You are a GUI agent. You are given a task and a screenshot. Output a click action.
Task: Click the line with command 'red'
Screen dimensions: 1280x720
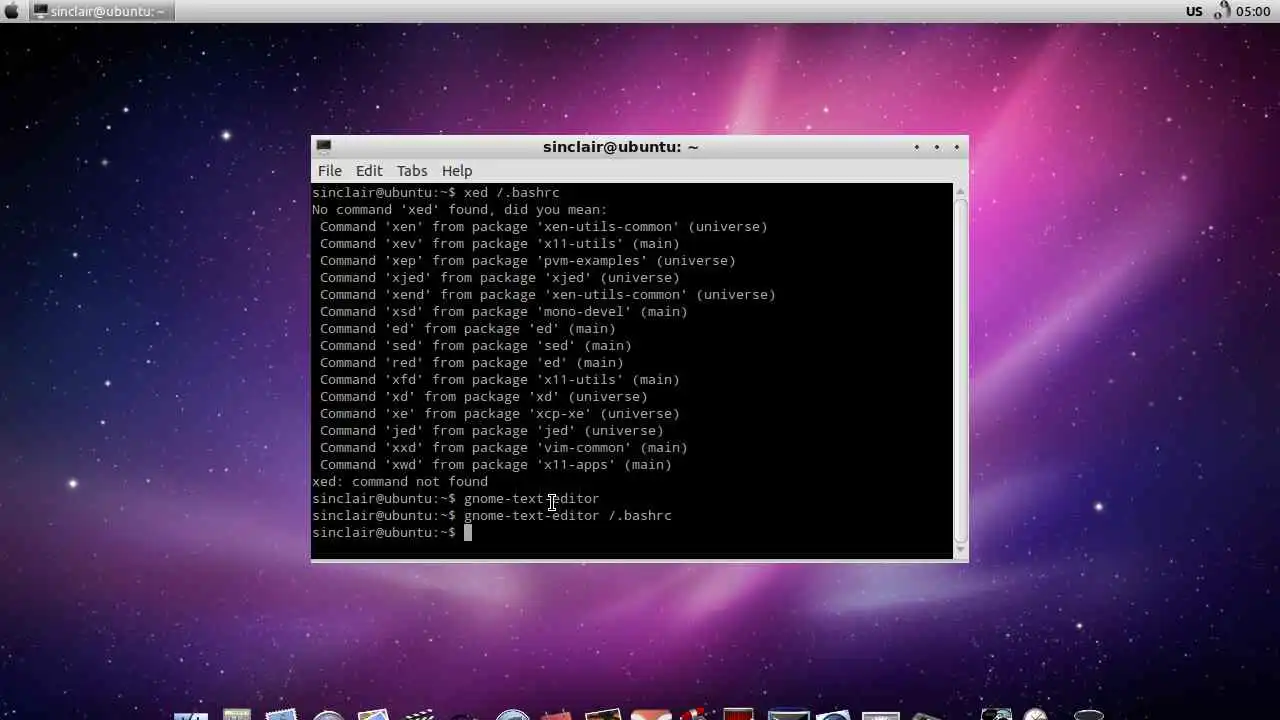click(471, 362)
